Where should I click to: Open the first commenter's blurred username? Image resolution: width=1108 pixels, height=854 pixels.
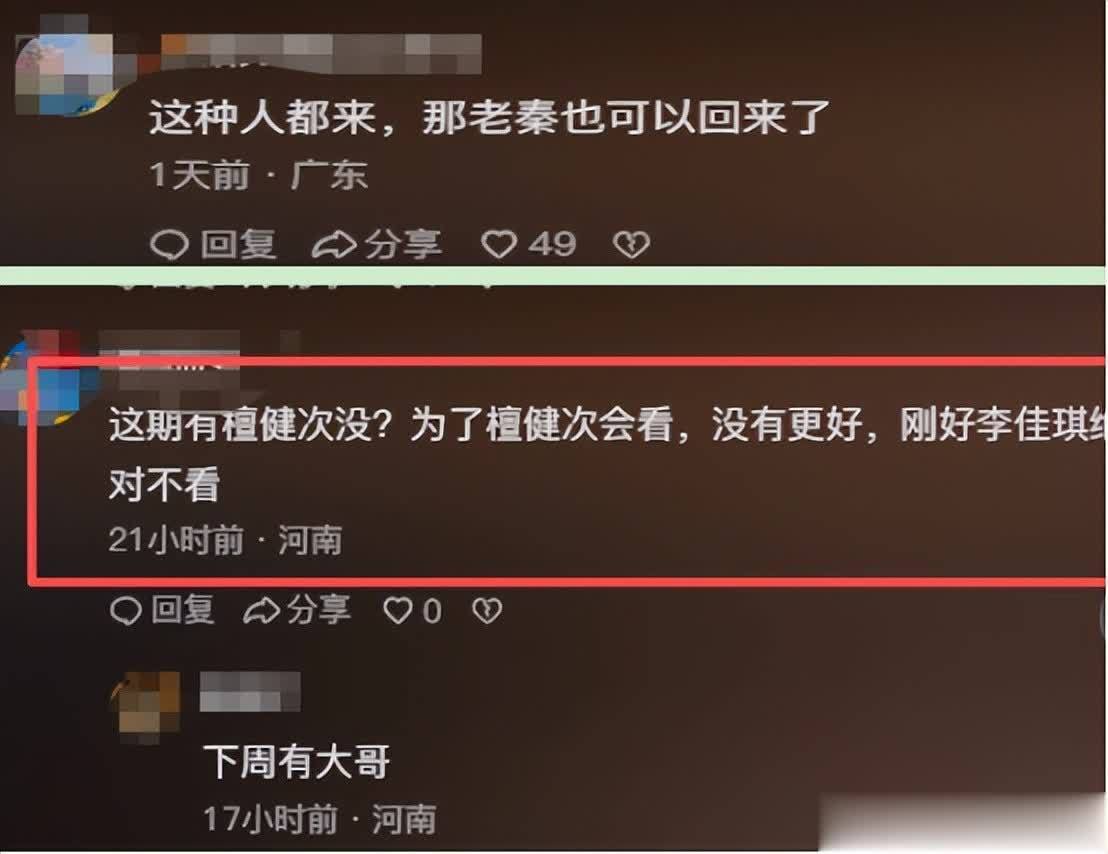[x=322, y=53]
